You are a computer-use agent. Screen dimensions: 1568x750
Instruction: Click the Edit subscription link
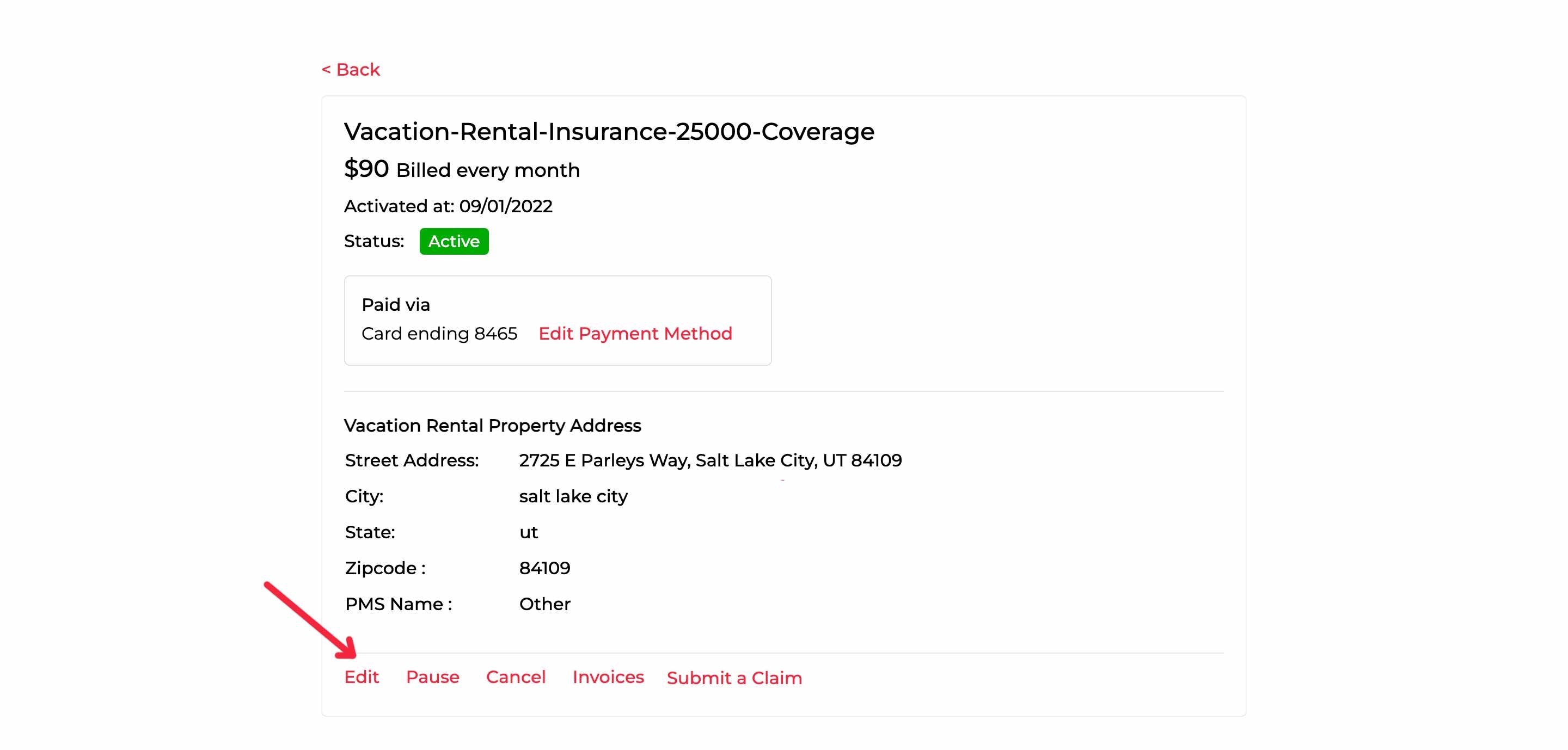click(361, 677)
